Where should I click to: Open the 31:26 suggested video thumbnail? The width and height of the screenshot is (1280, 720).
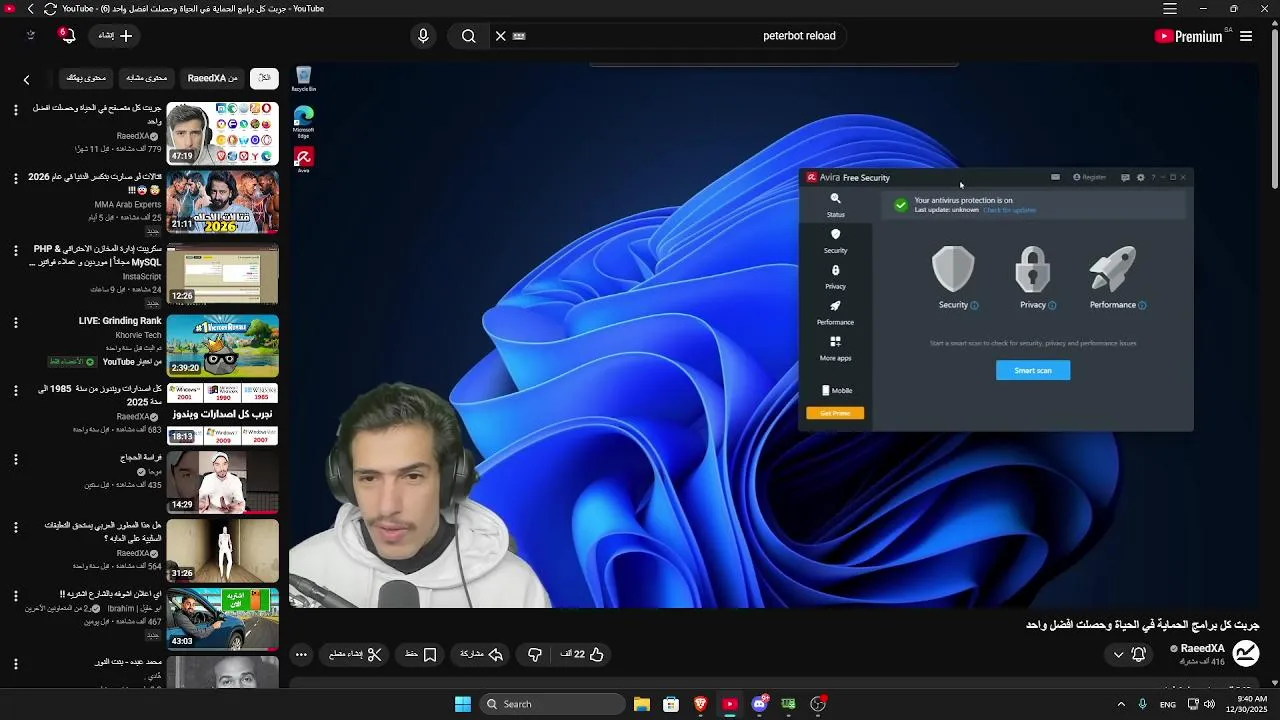222,551
